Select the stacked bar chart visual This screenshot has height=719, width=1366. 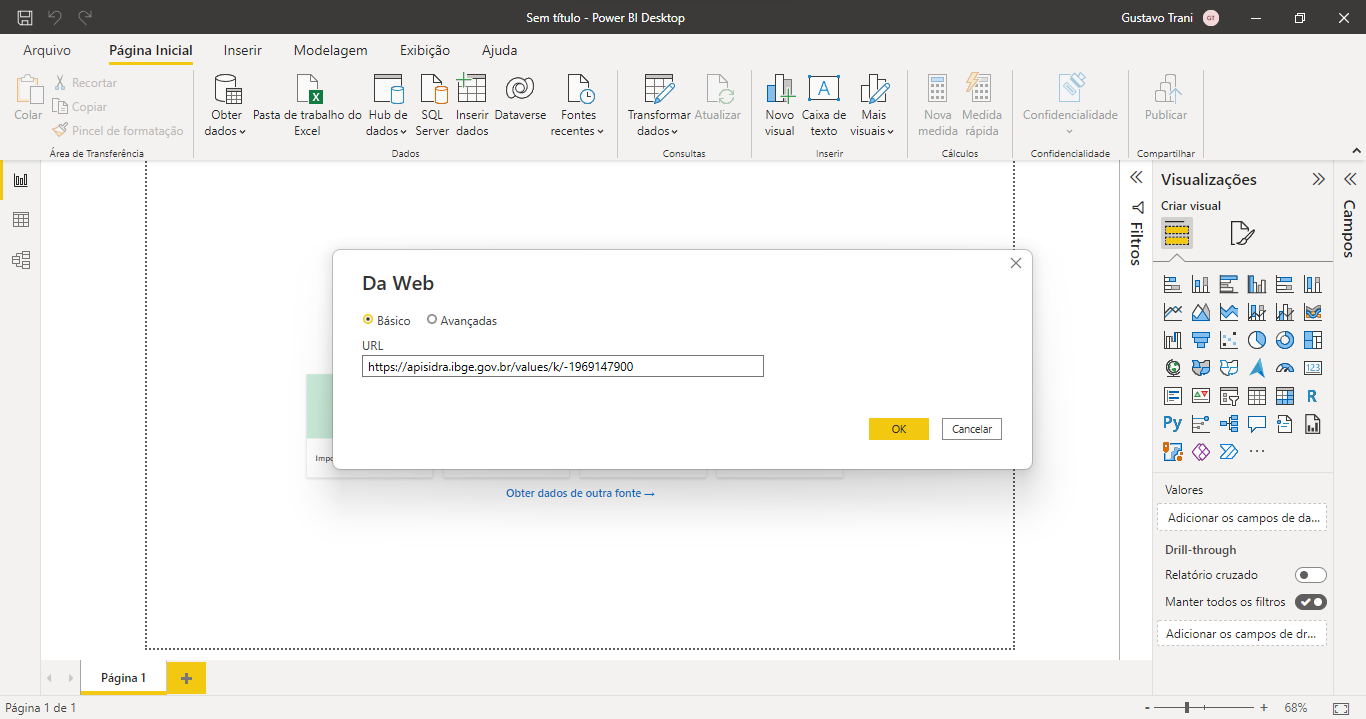(1173, 284)
